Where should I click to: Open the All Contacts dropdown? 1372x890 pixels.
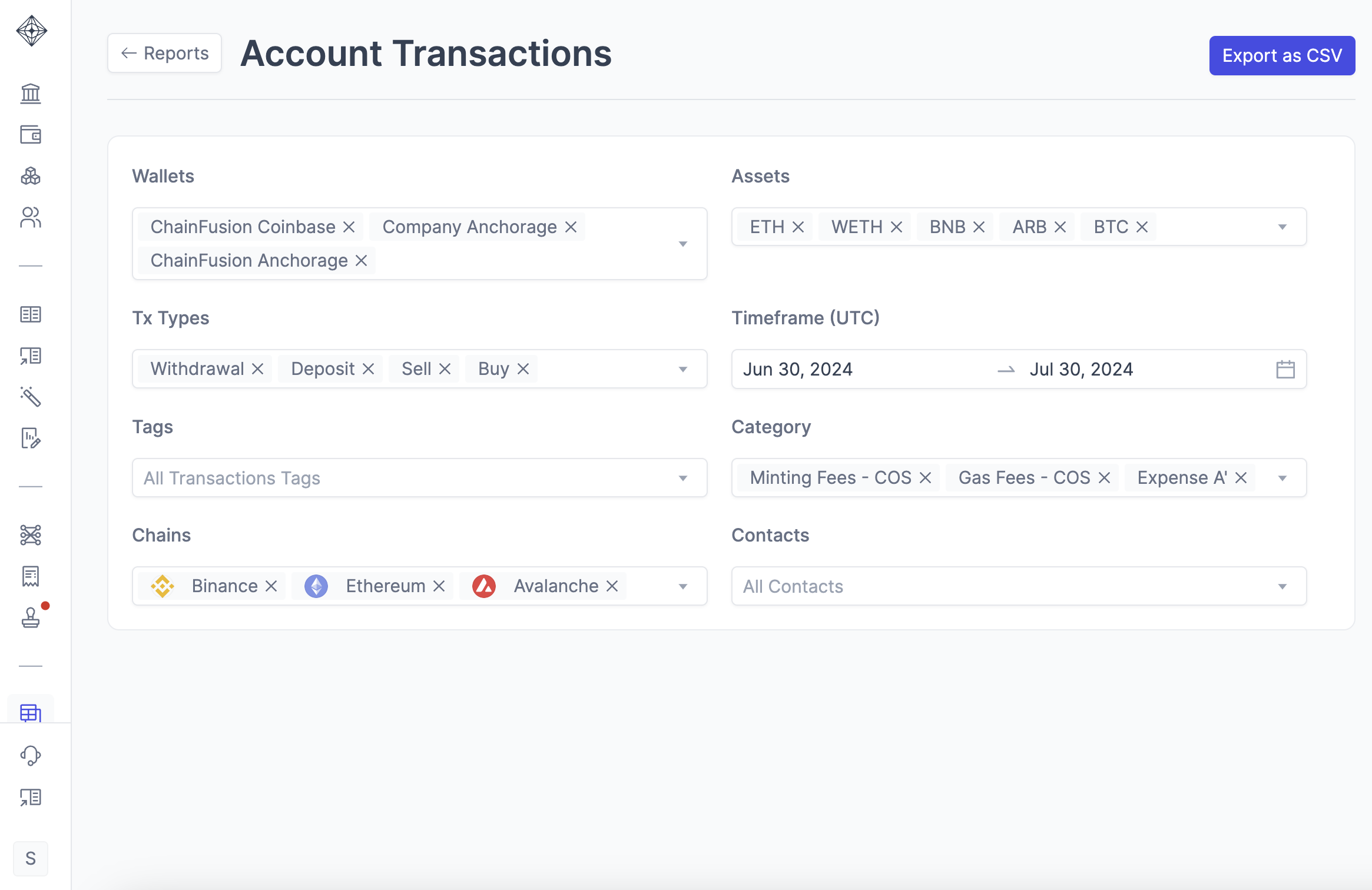[1282, 586]
